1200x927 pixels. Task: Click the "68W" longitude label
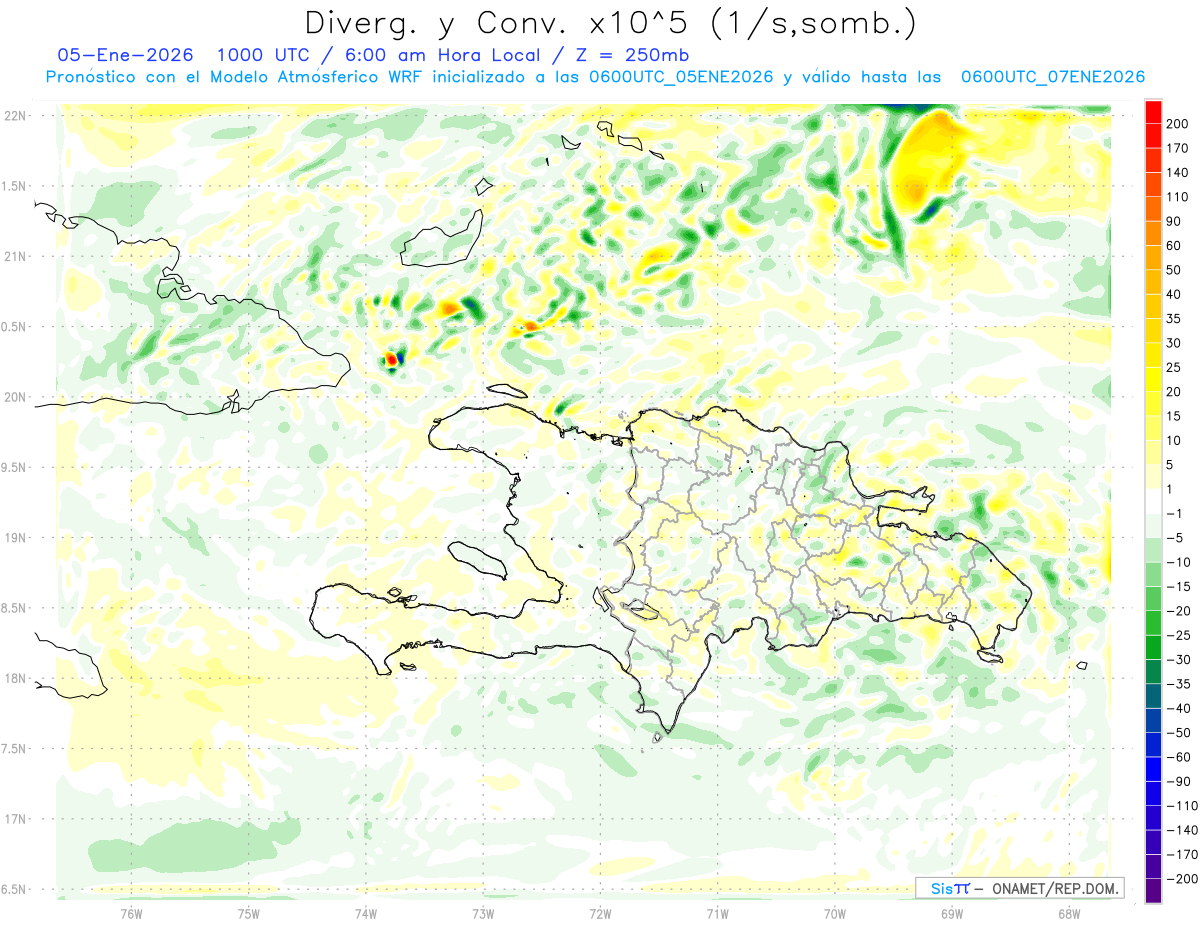(1069, 912)
